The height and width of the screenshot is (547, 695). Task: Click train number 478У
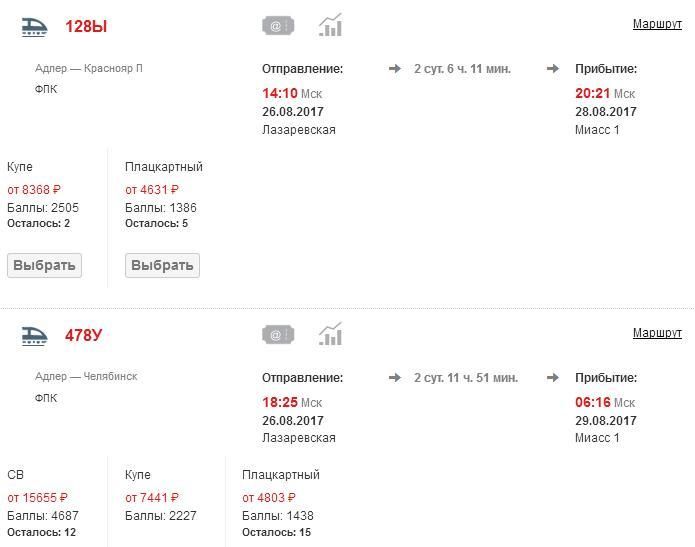click(83, 335)
